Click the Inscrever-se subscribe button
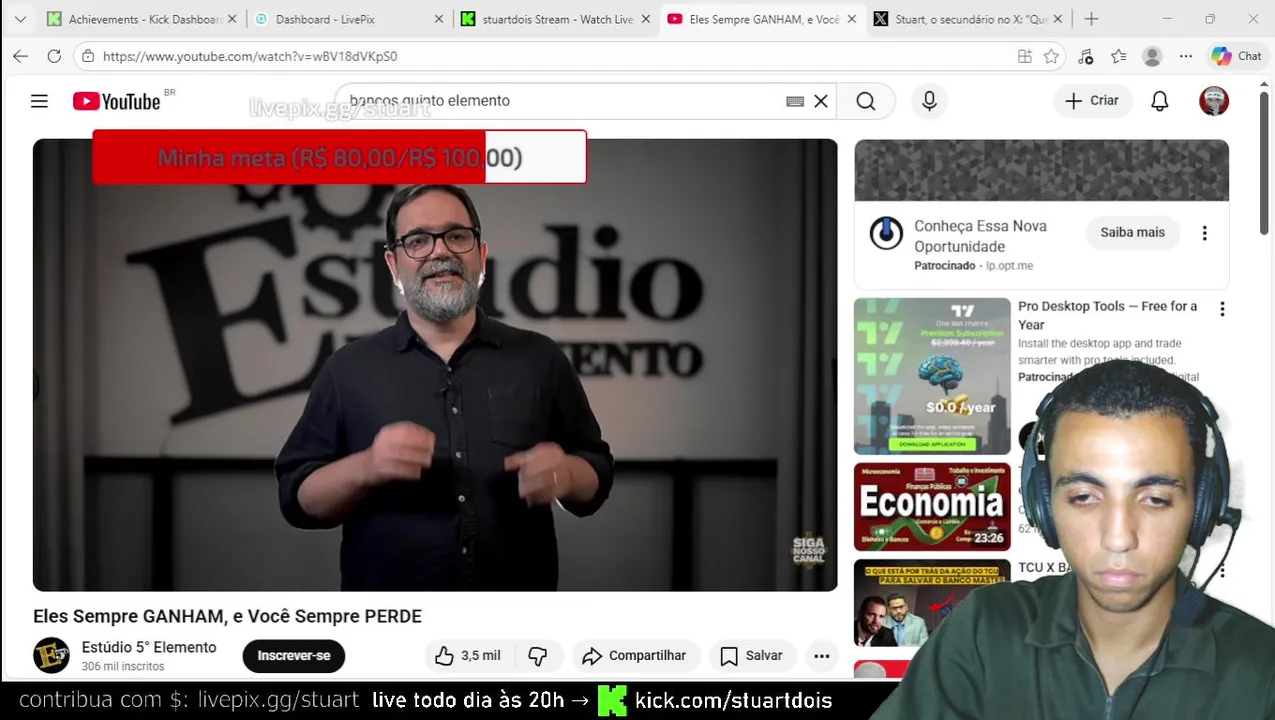Screen dimensions: 1275x720 pos(294,656)
